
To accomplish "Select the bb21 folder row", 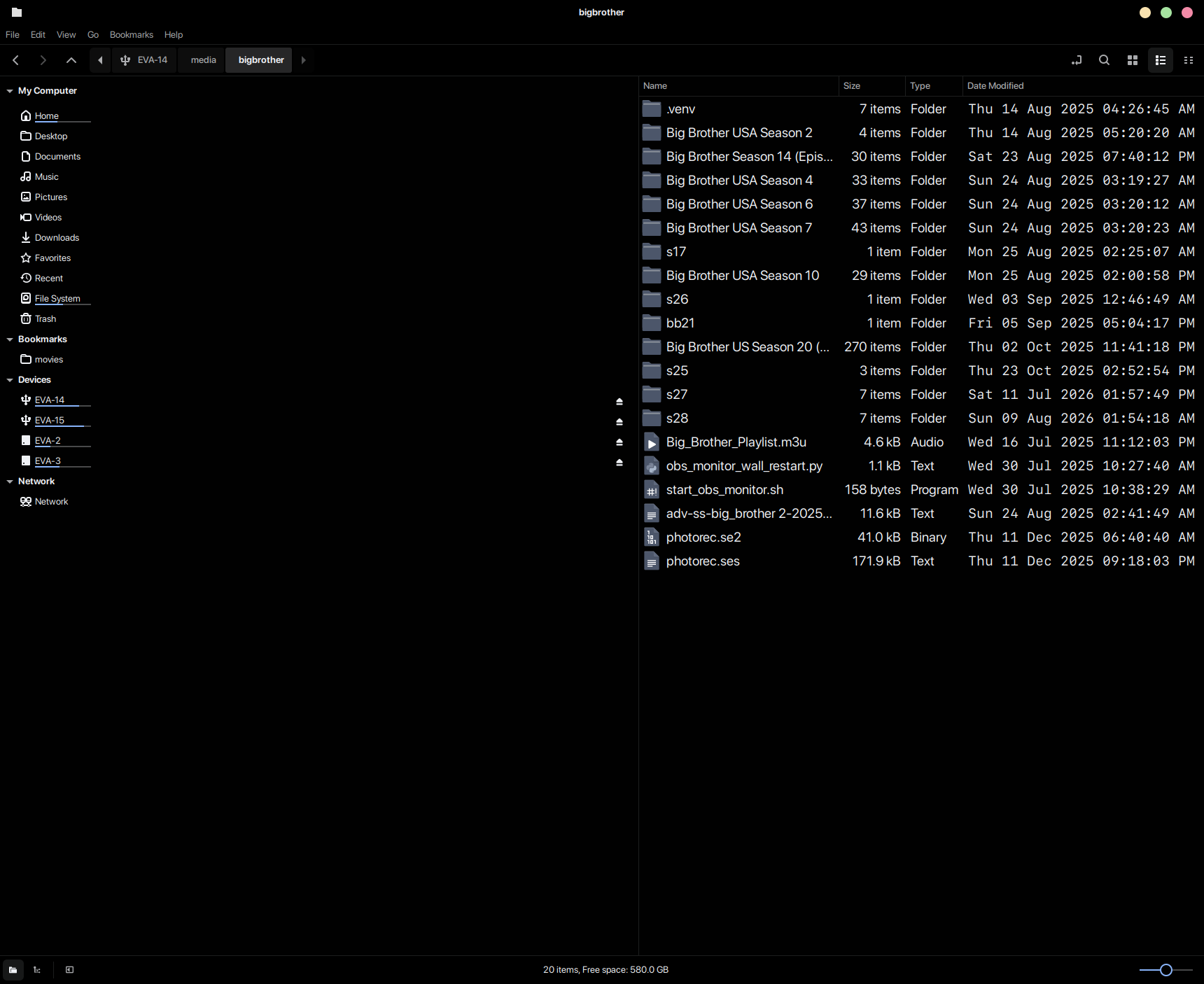I will (920, 323).
